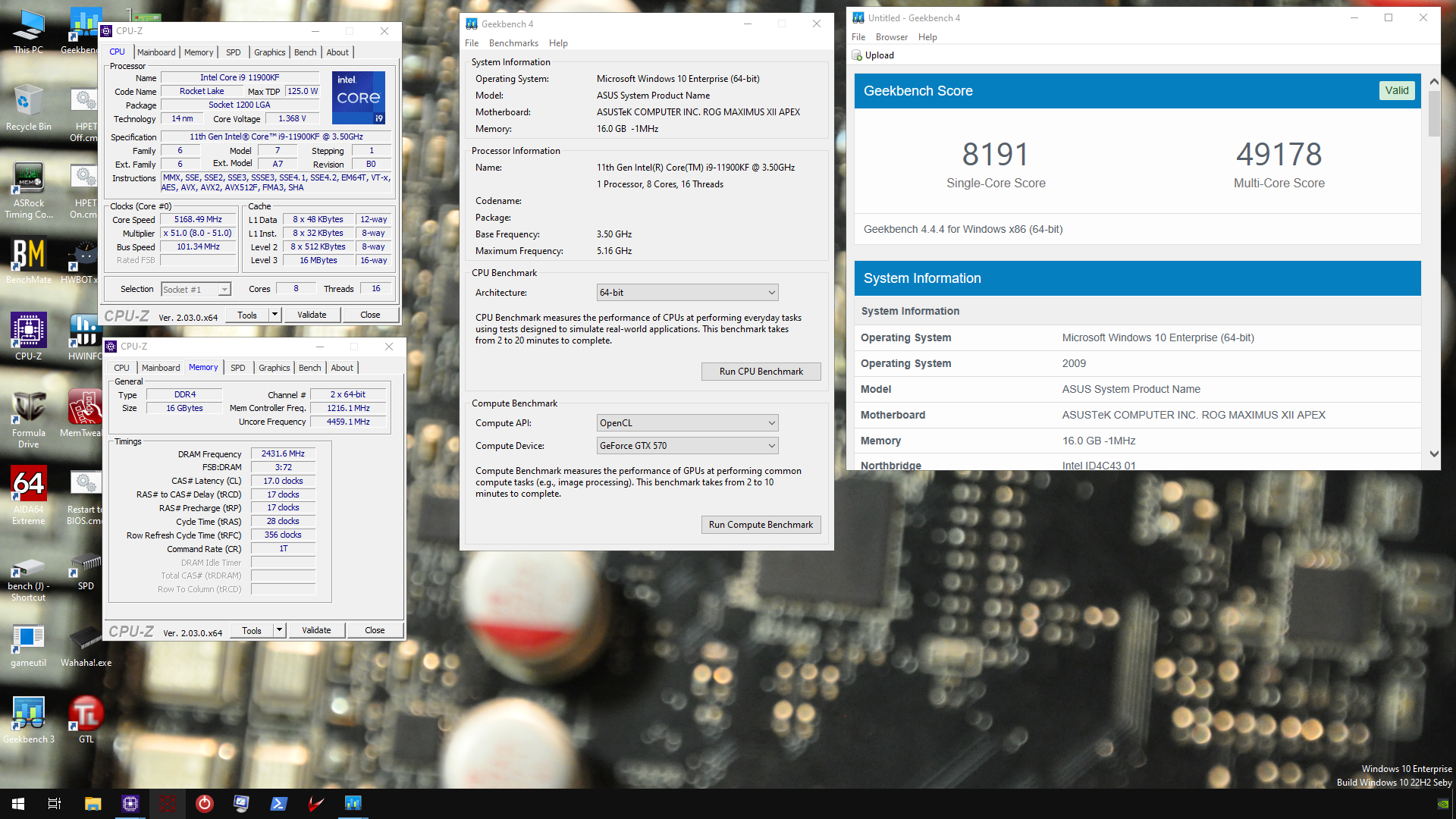Viewport: 1456px width, 819px height.
Task: Click Run CPU Benchmark button
Action: click(761, 372)
